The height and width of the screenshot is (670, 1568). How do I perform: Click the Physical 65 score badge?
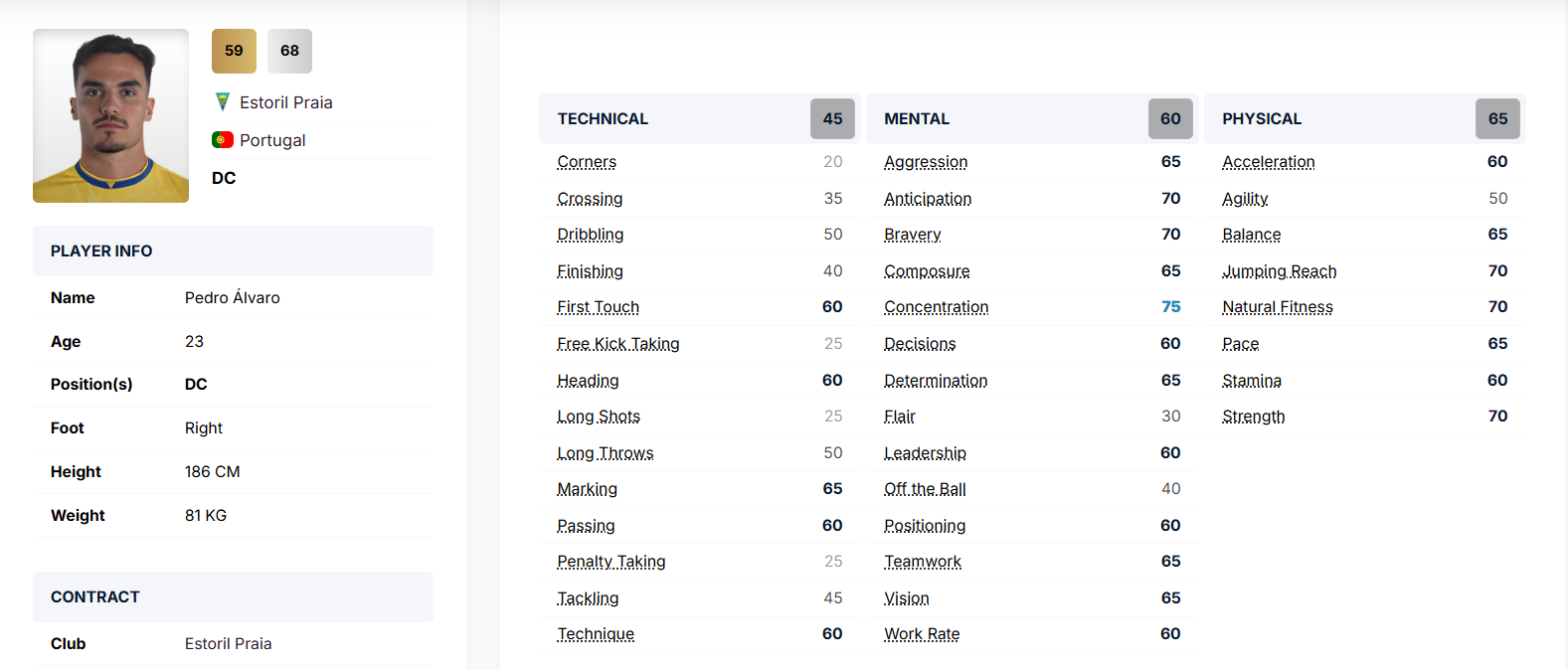click(x=1497, y=119)
